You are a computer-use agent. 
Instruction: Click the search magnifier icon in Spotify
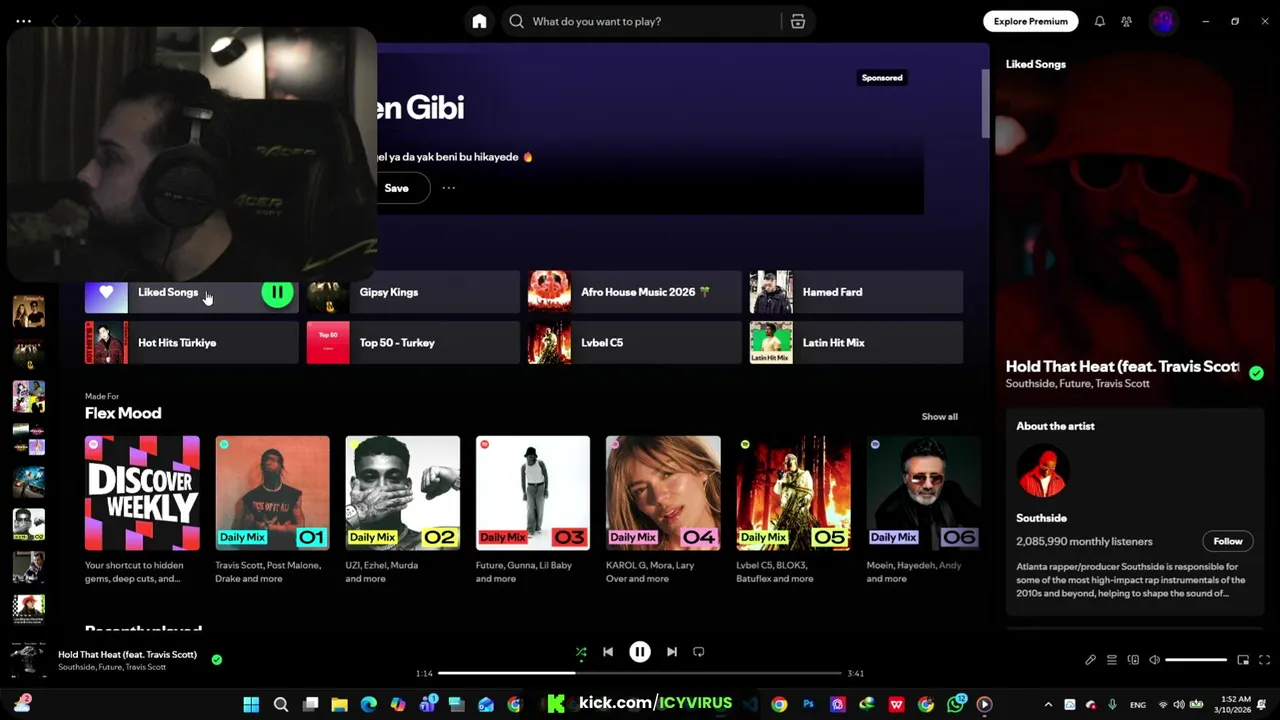pos(516,21)
